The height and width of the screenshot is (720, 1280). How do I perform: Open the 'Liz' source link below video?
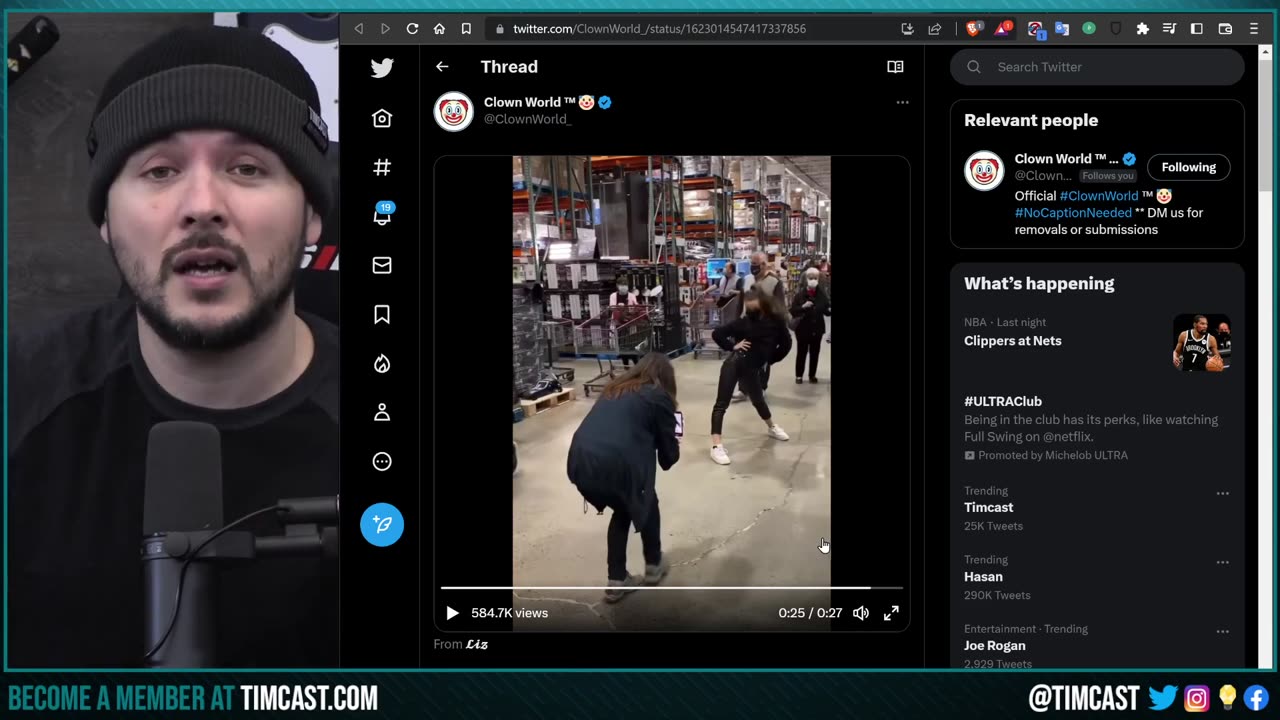point(477,644)
